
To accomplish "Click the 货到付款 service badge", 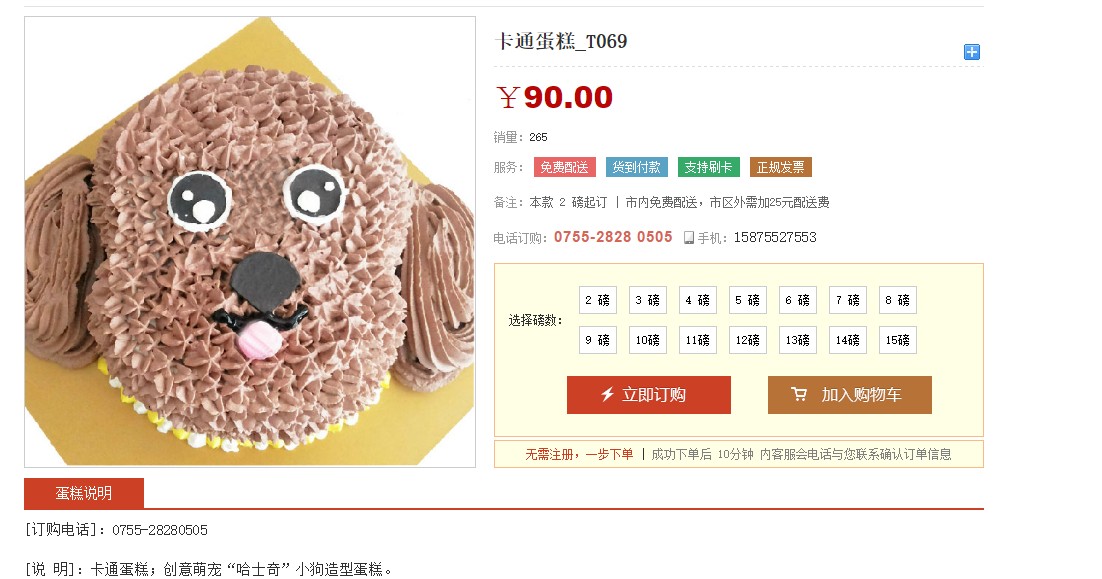I will point(637,167).
